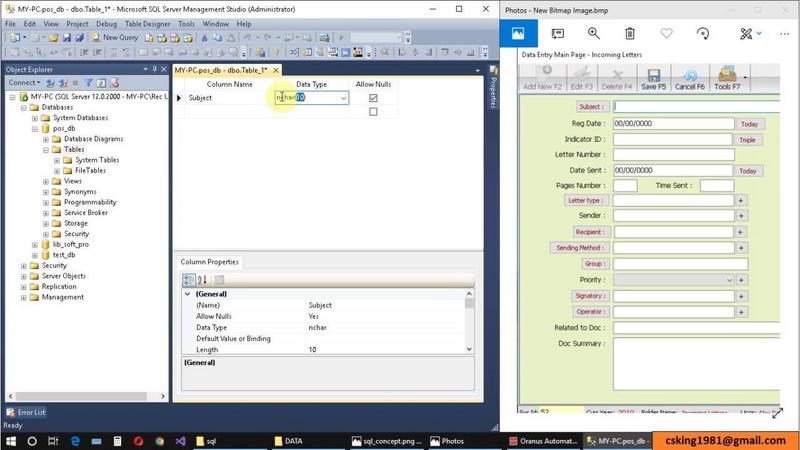Viewport: 800px width, 450px height.
Task: Click the Save All icon in SSMS toolbar
Action: [x=80, y=38]
